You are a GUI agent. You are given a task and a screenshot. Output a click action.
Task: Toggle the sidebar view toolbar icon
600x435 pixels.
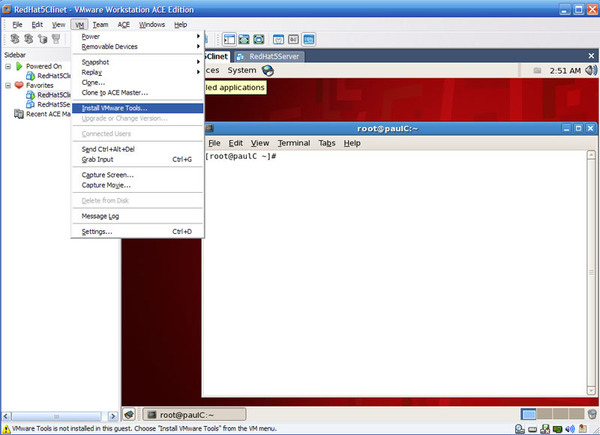click(x=229, y=39)
